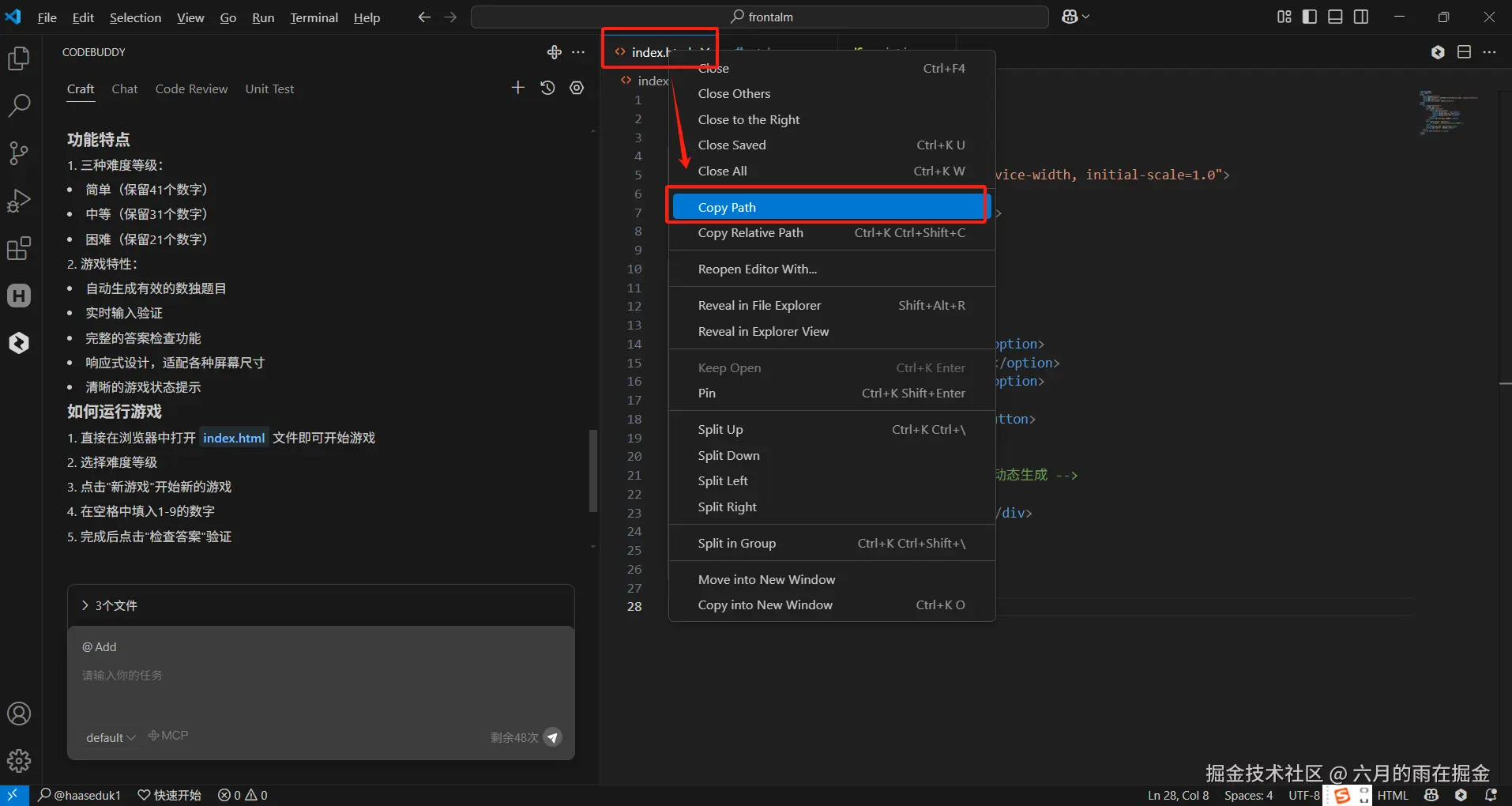Switch to the Unit Test tab
This screenshot has width=1512, height=806.
[x=269, y=89]
